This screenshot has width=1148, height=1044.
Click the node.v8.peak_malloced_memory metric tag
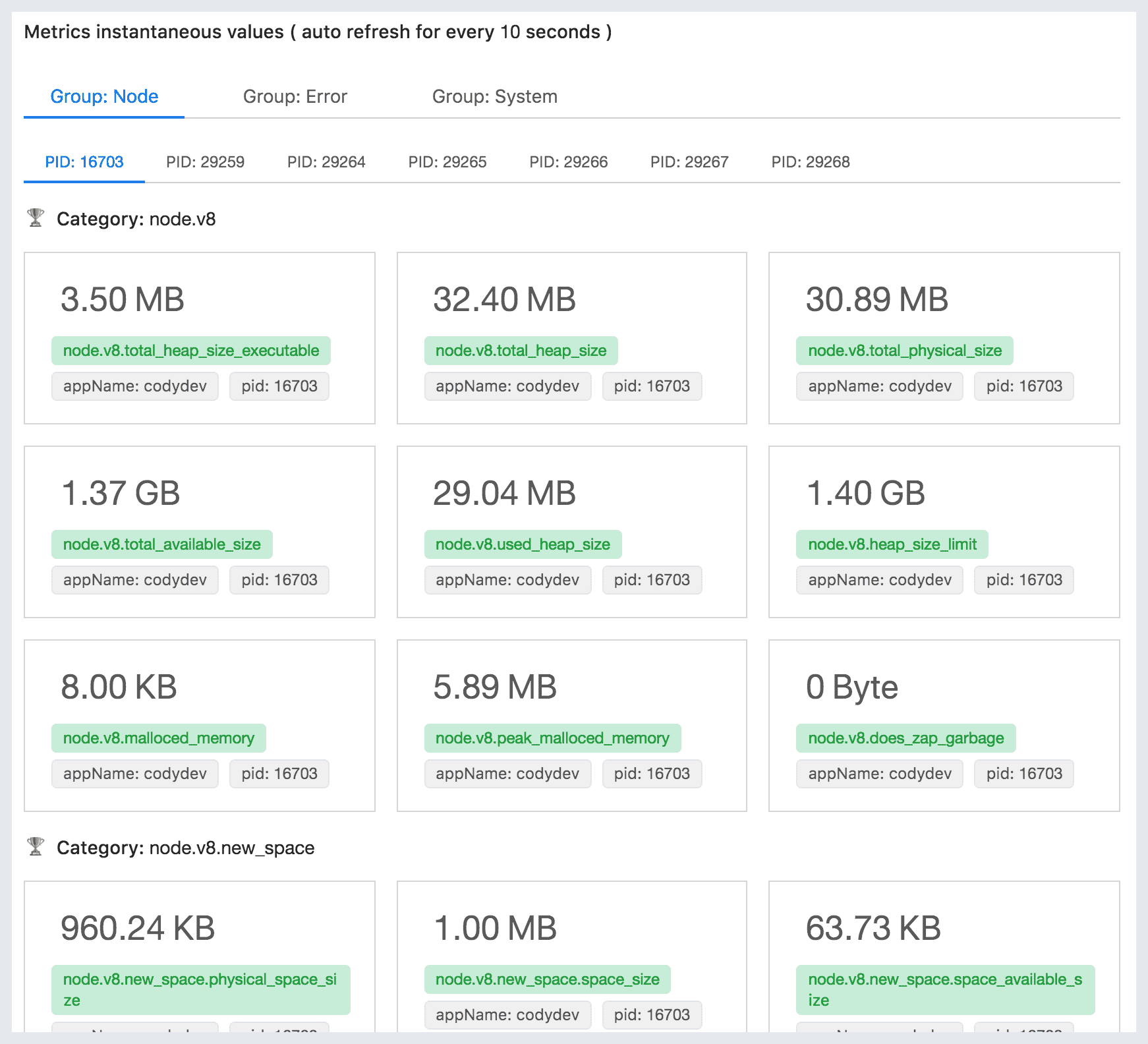552,738
